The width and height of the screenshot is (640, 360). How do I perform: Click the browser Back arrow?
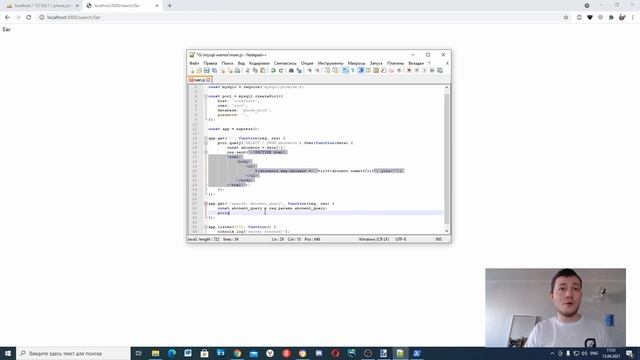point(7,18)
